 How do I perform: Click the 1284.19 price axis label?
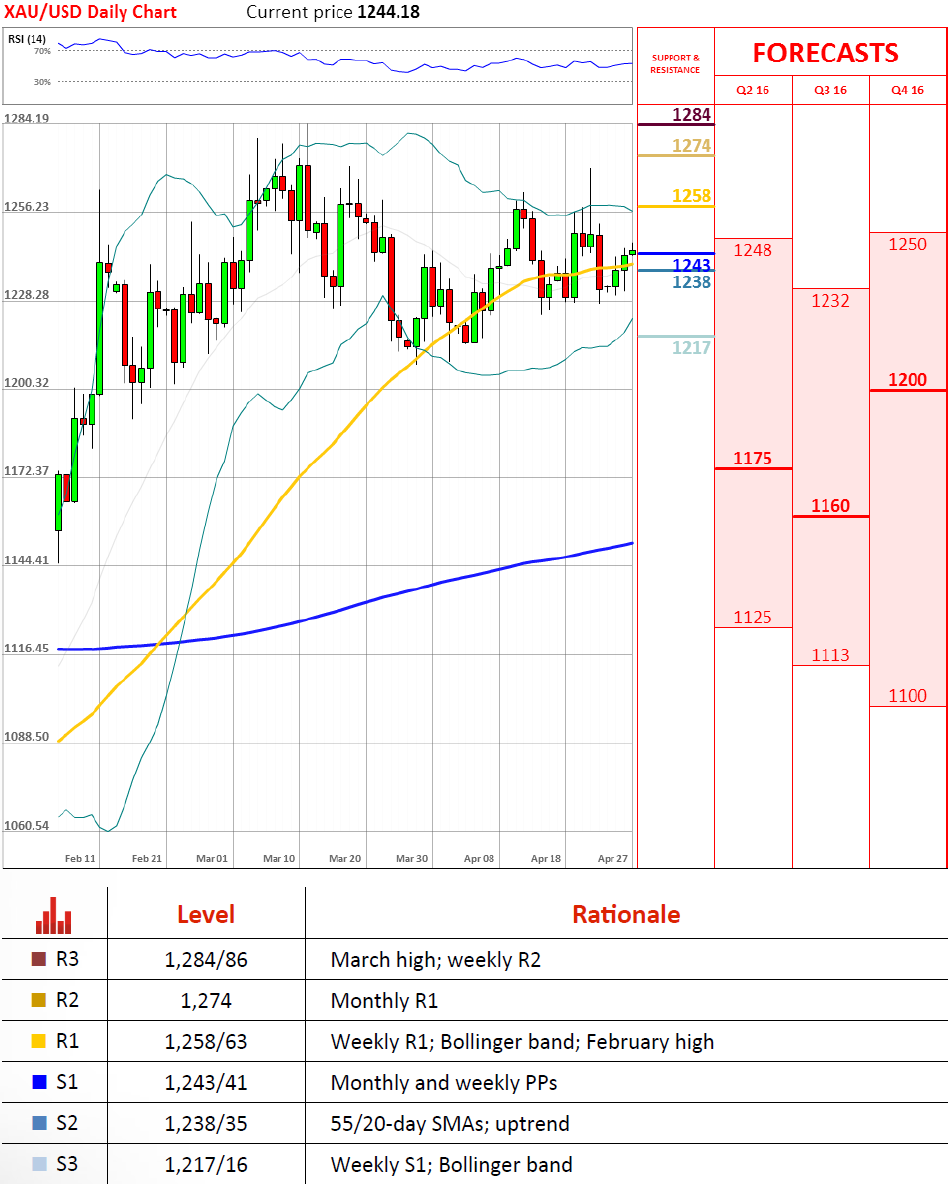click(26, 119)
